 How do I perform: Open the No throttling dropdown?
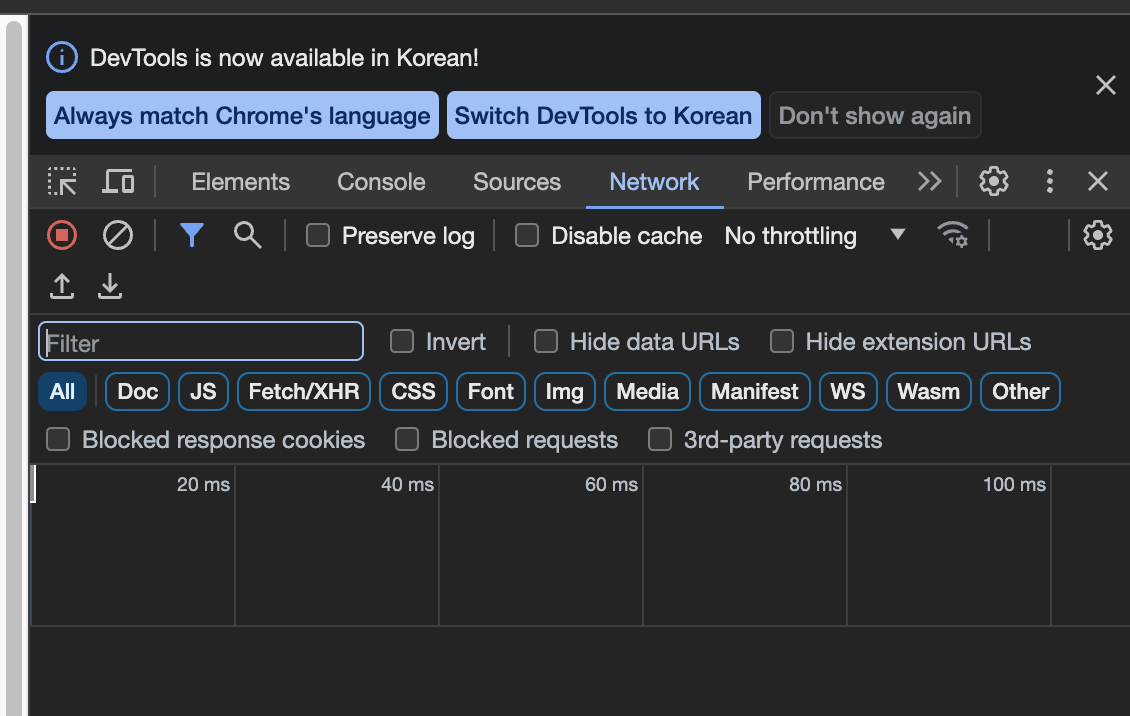pos(814,236)
